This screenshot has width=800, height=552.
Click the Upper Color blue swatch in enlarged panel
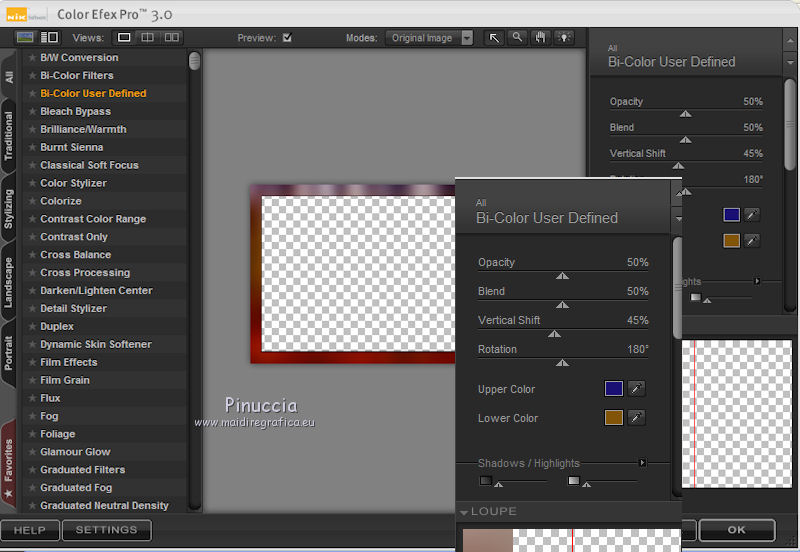[613, 389]
